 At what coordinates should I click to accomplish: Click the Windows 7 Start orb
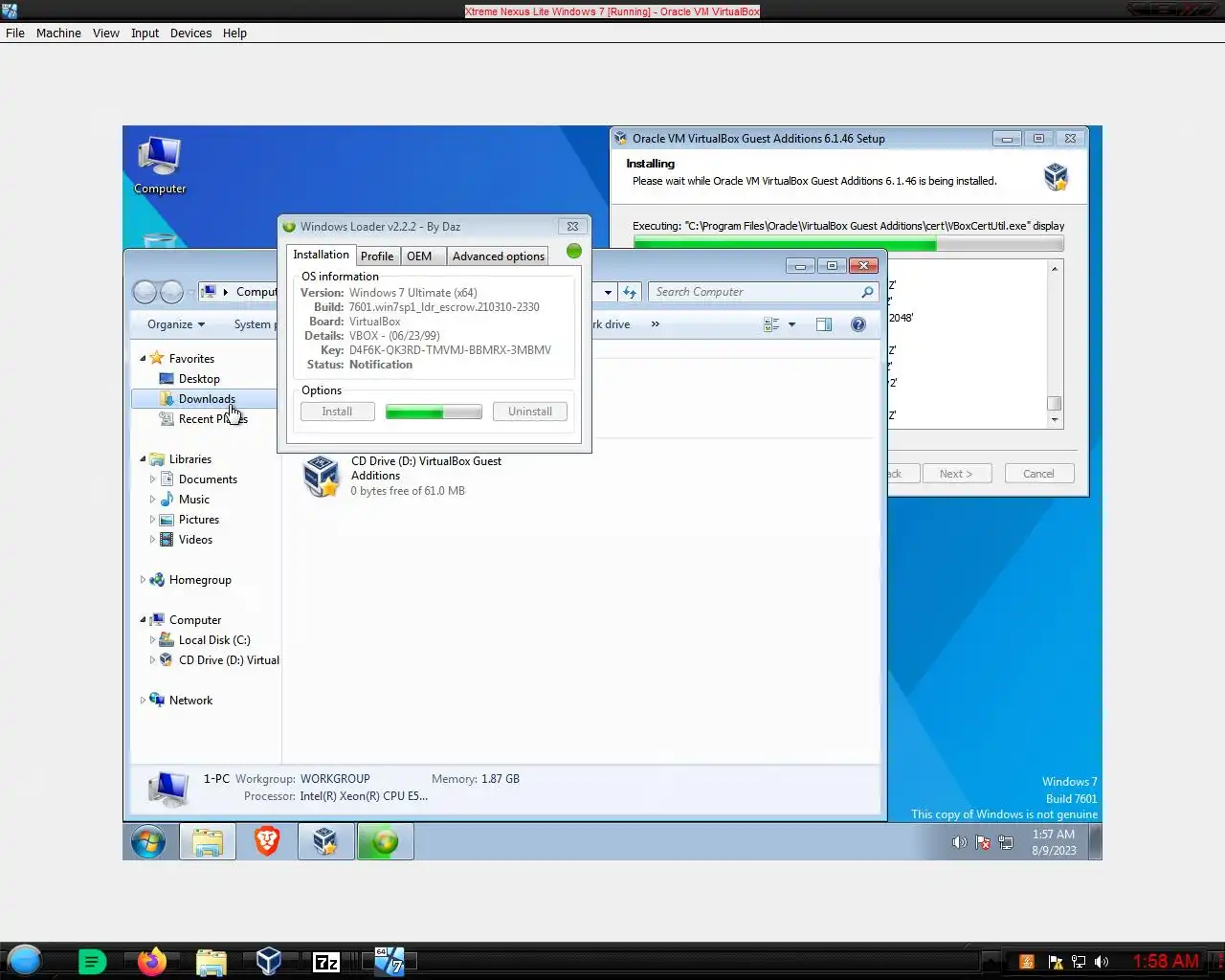[x=148, y=842]
